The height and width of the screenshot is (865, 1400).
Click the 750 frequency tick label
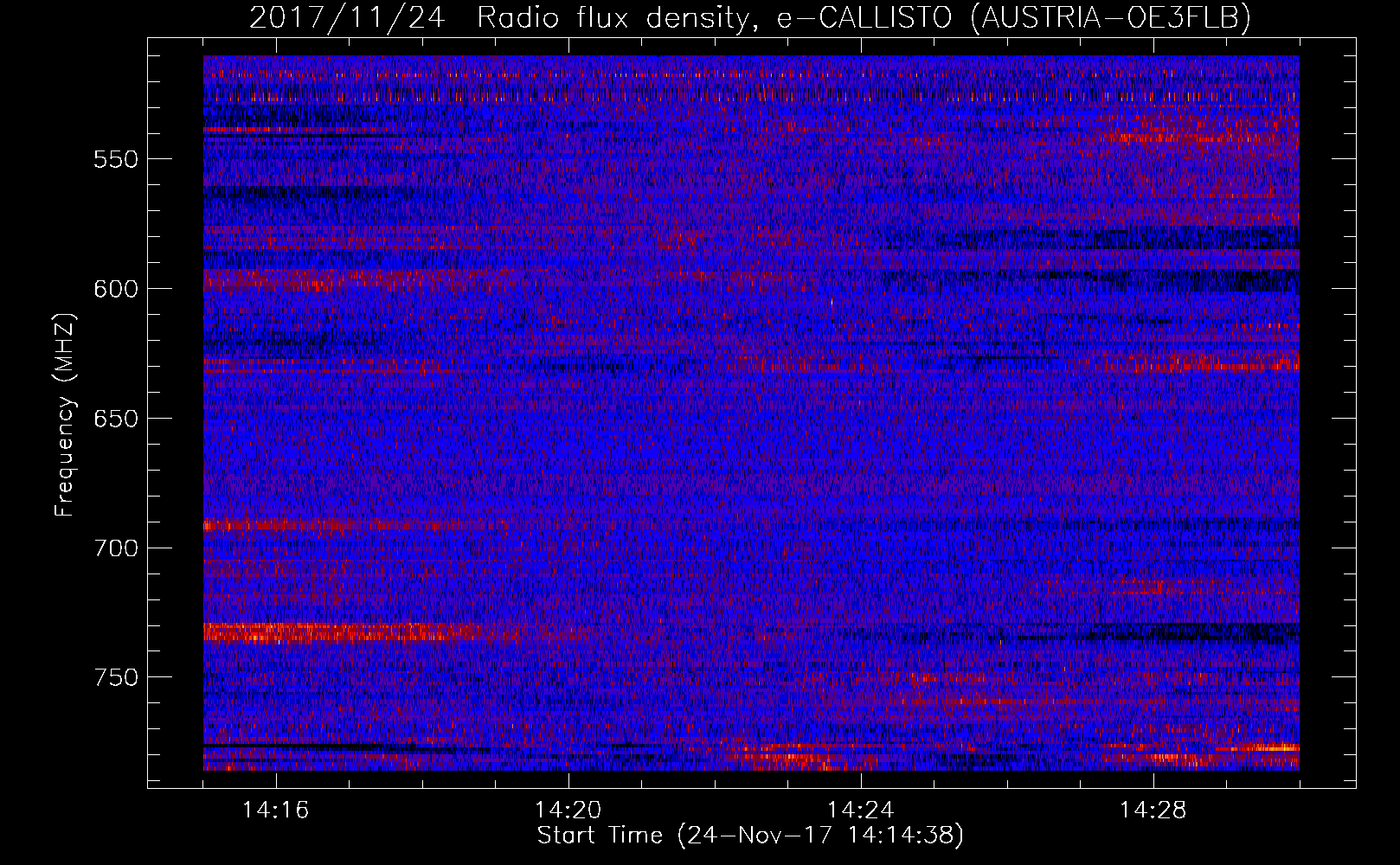tap(116, 677)
